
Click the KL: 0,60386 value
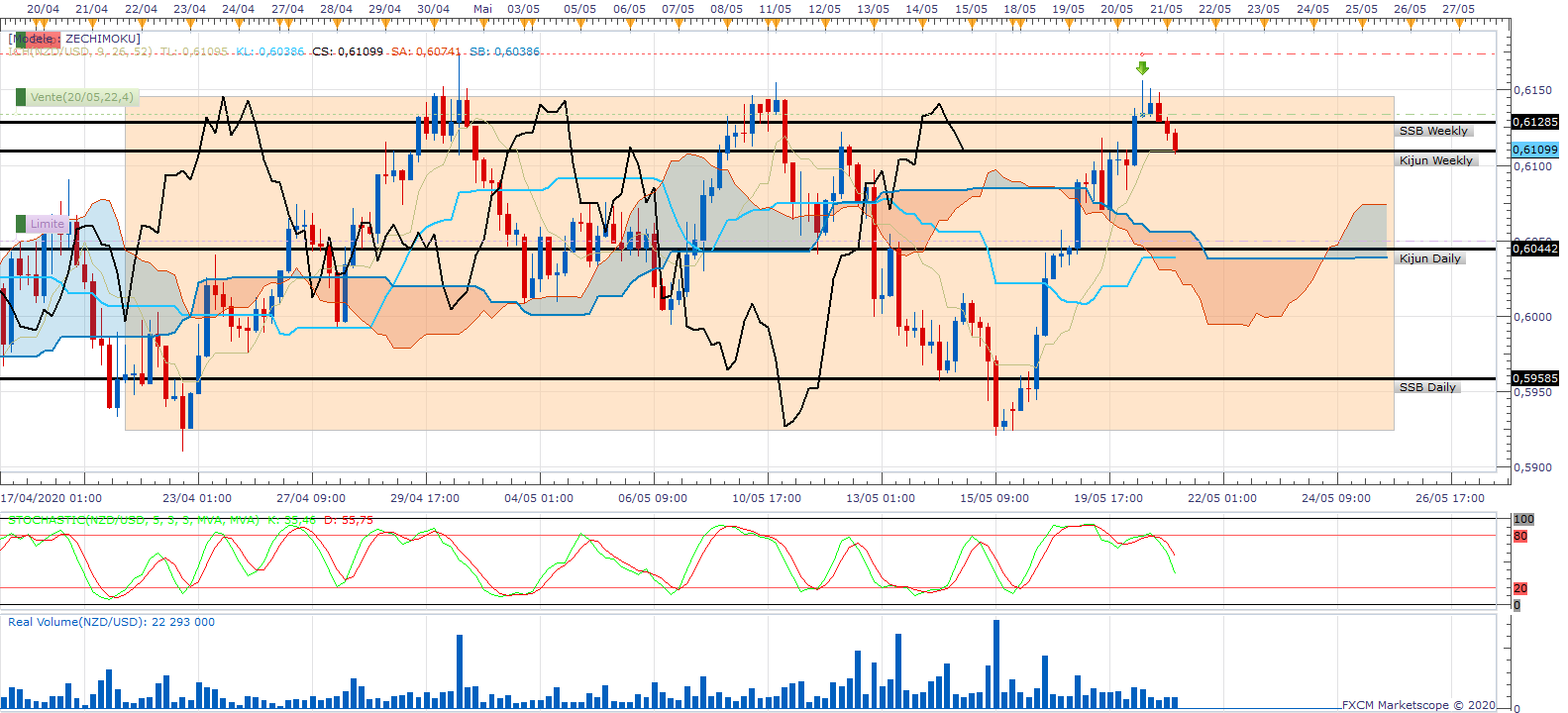269,51
